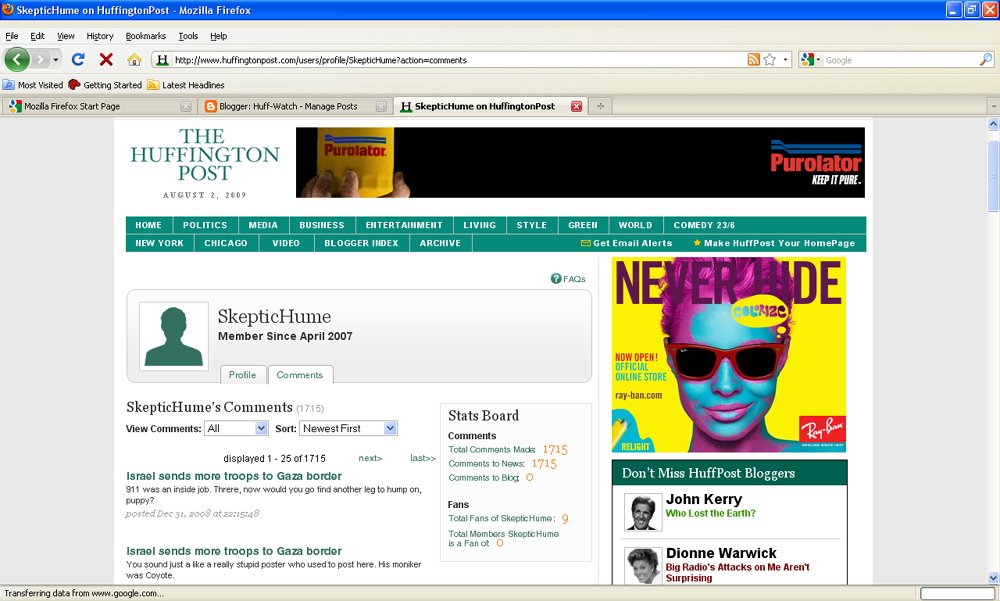Close the Blogger Huff-Watch tab

coord(381,107)
